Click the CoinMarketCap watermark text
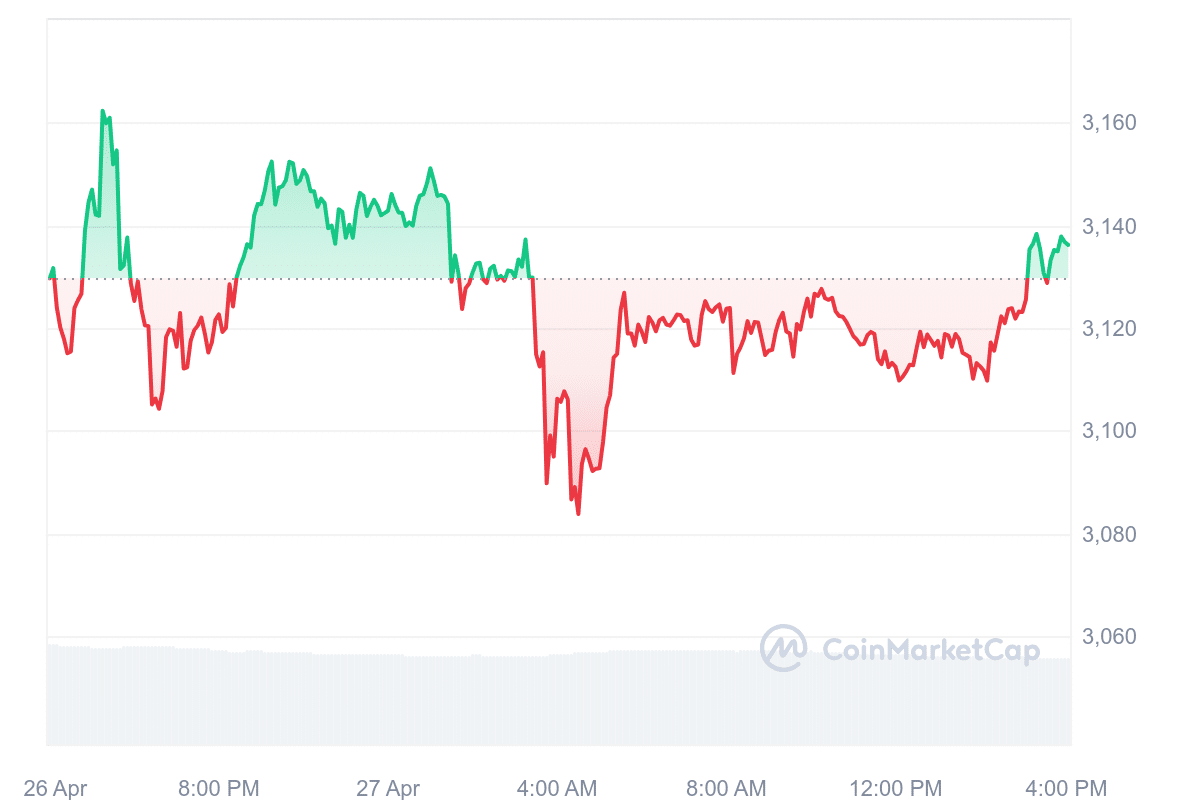The width and height of the screenshot is (1200, 800). (x=930, y=651)
